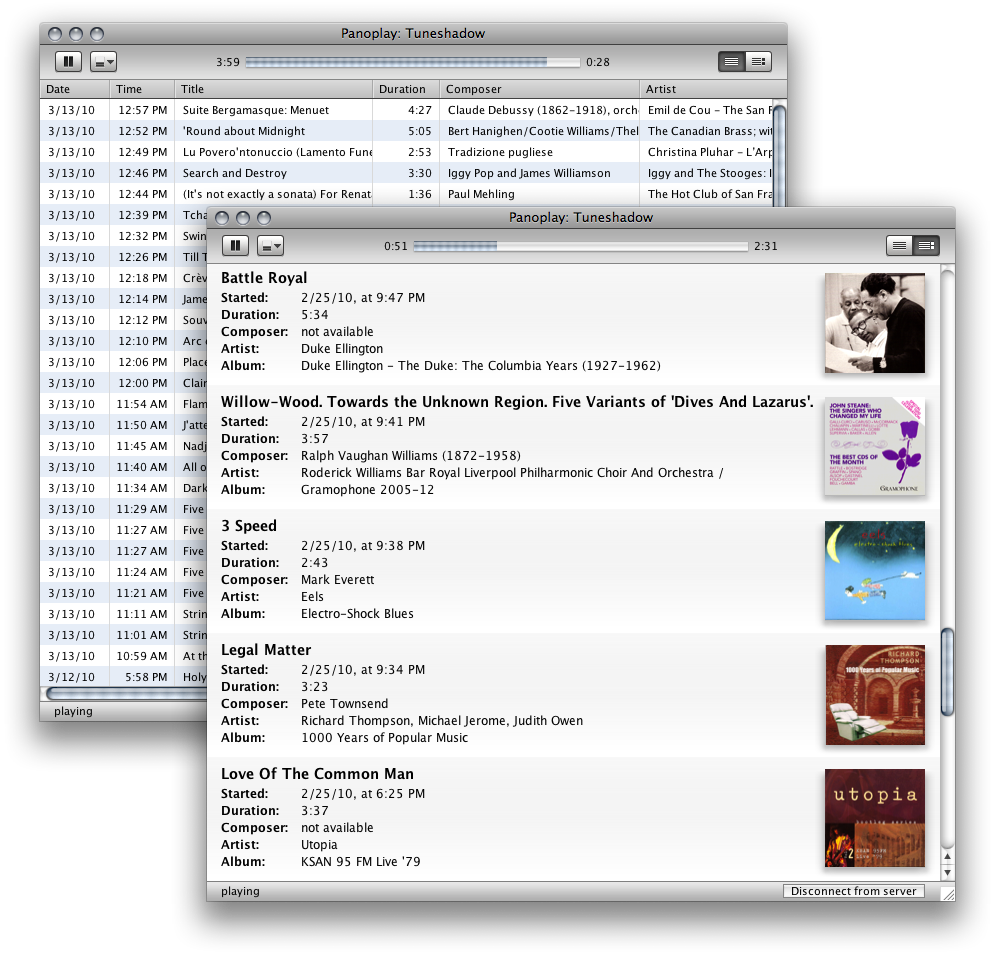Image resolution: width=995 pixels, height=963 pixels.
Task: Pause playback in the front Panoplay window
Action: 235,245
